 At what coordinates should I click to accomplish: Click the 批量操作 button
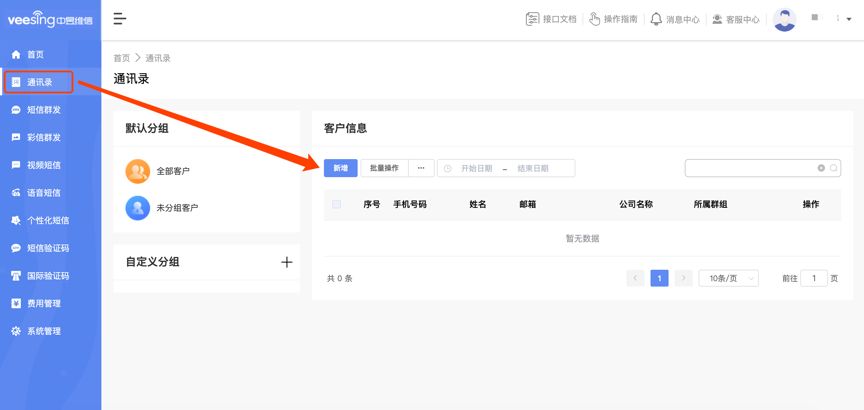pyautogui.click(x=384, y=168)
